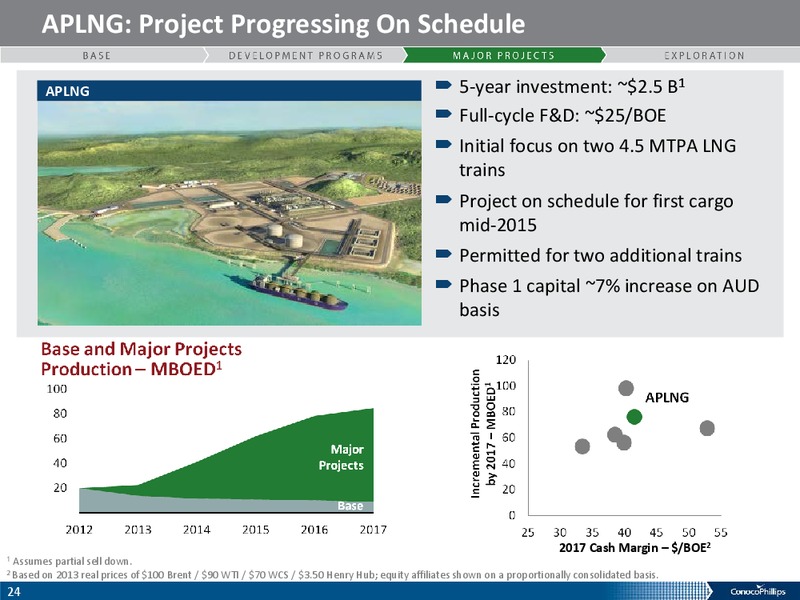Click the arrow bullet beside Permitted for two
The height and width of the screenshot is (600, 800).
[x=443, y=254]
